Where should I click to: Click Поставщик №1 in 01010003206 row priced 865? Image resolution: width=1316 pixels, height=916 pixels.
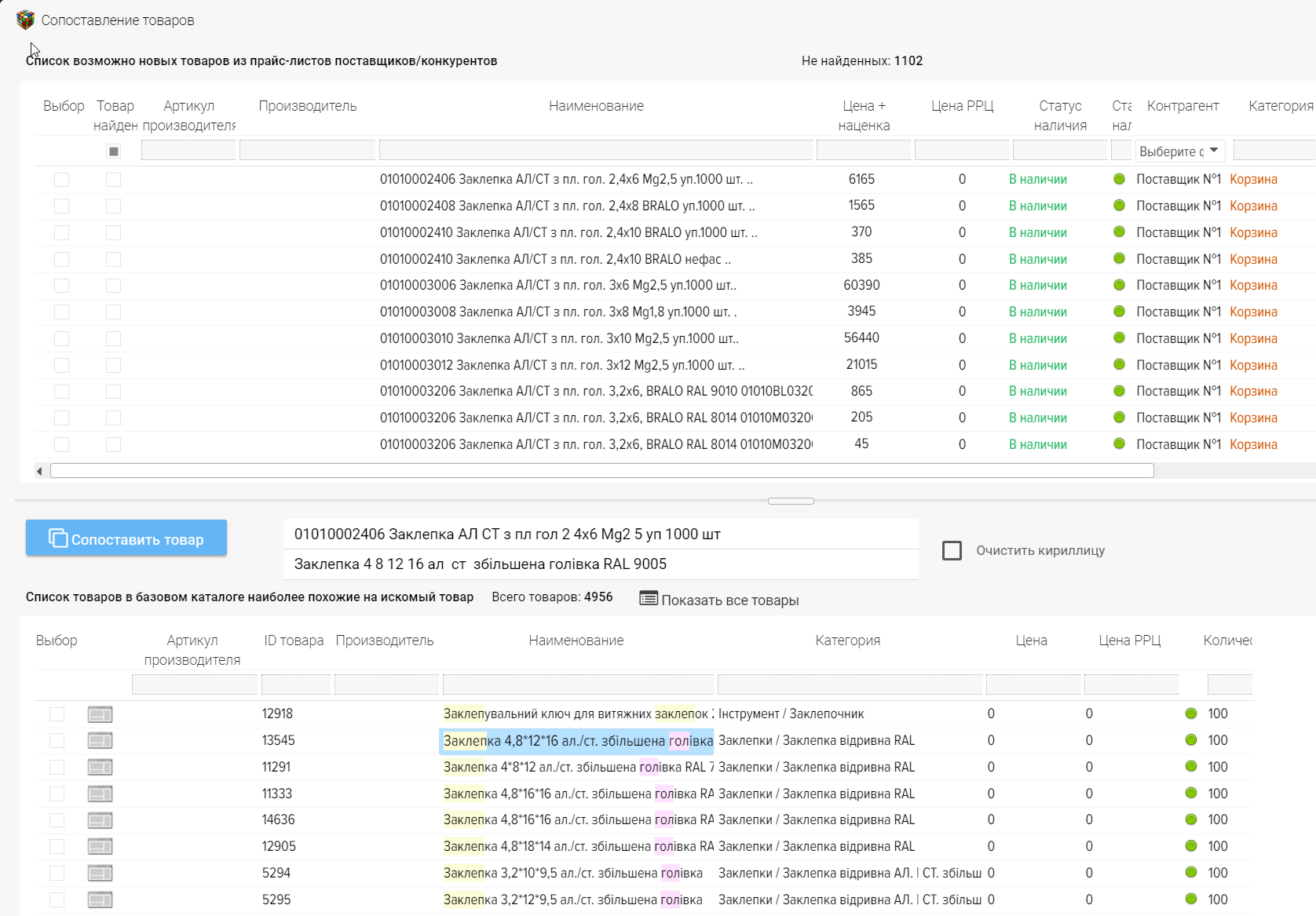[1179, 391]
